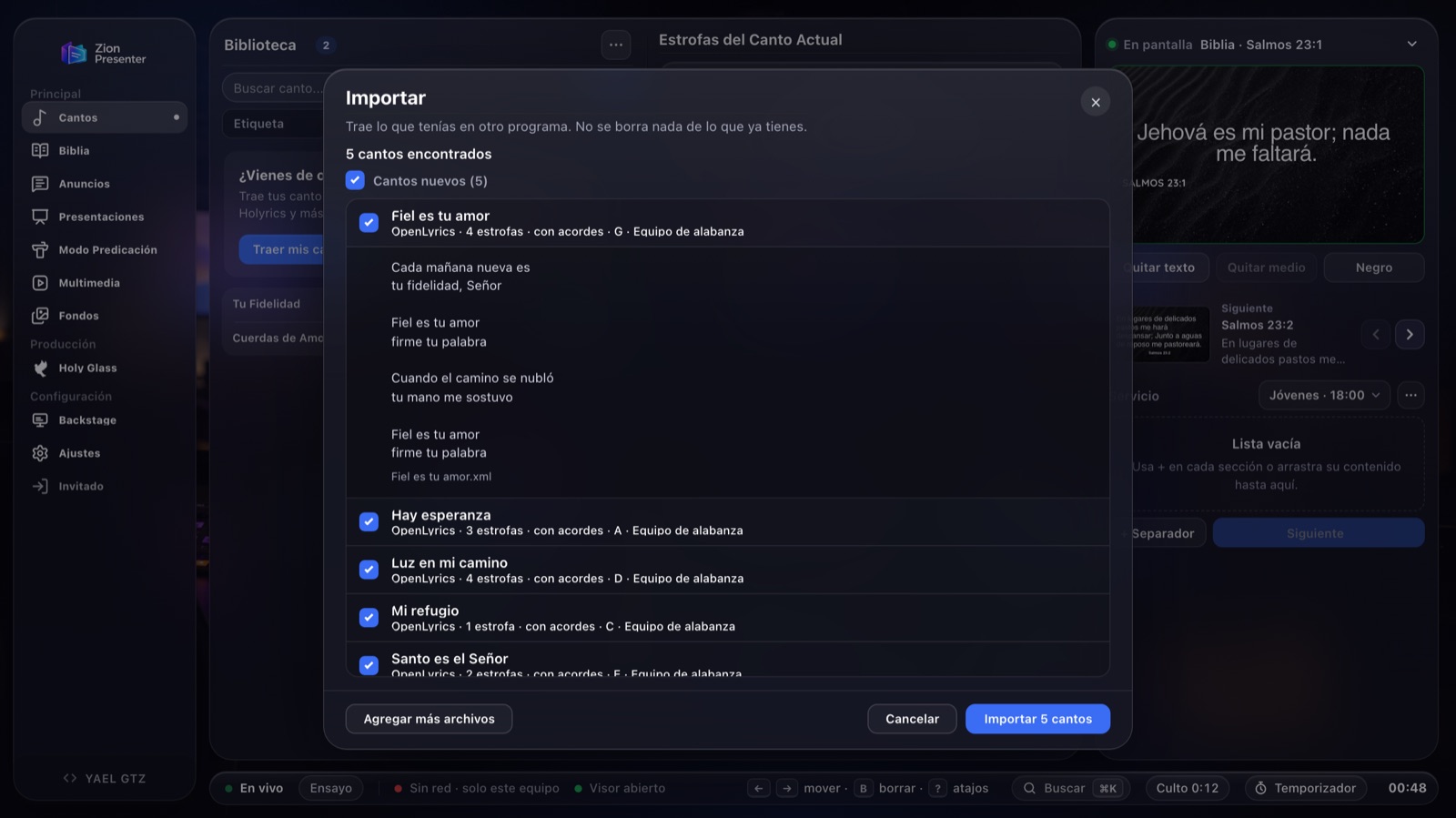Open the Biblia section
Image resolution: width=1456 pixels, height=818 pixels.
click(104, 150)
